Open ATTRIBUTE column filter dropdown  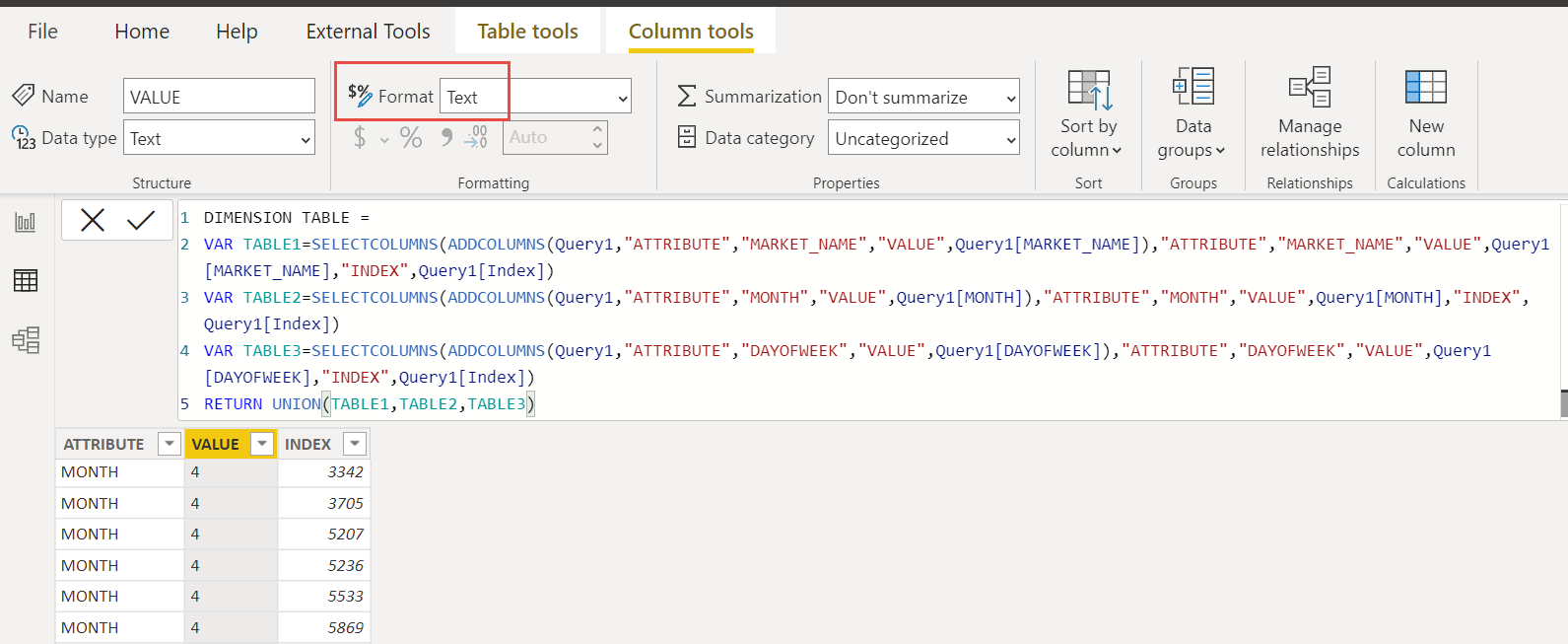click(170, 444)
